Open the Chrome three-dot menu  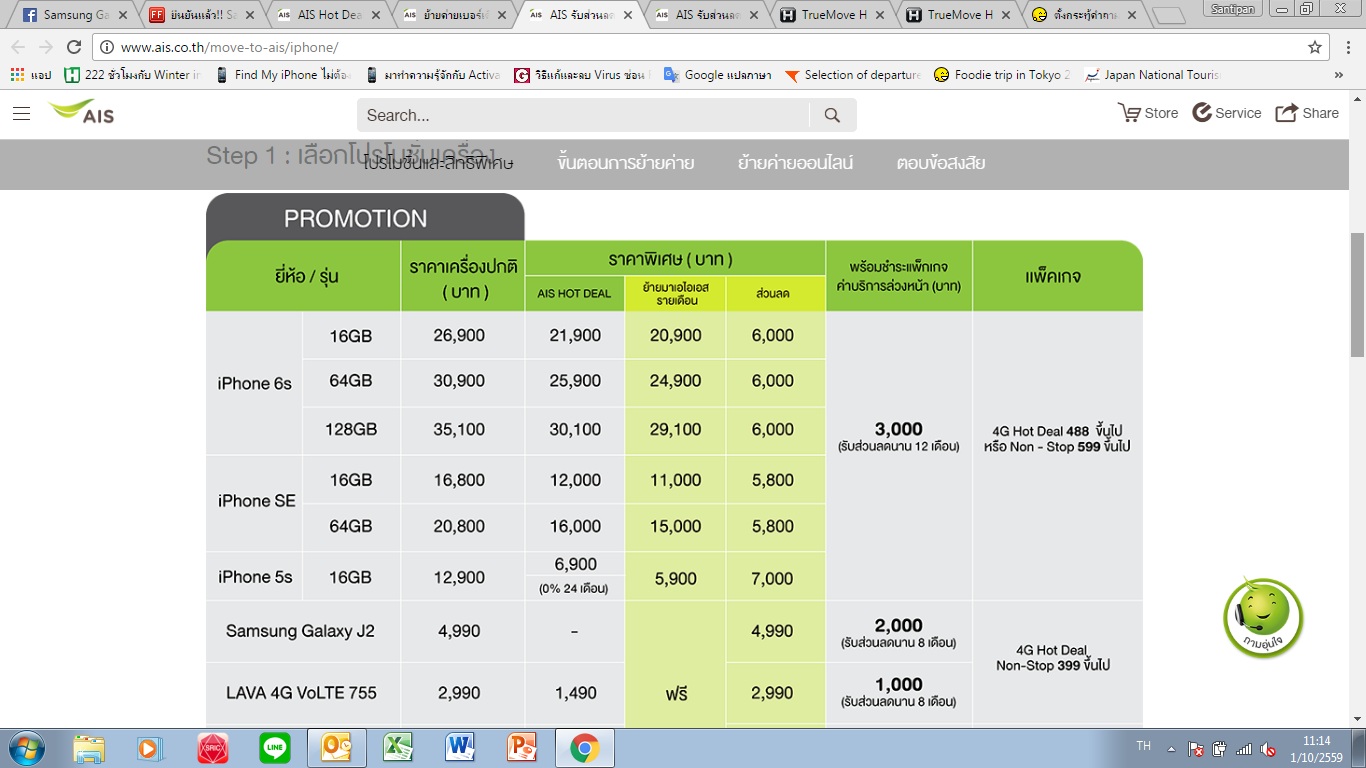pyautogui.click(x=1346, y=47)
